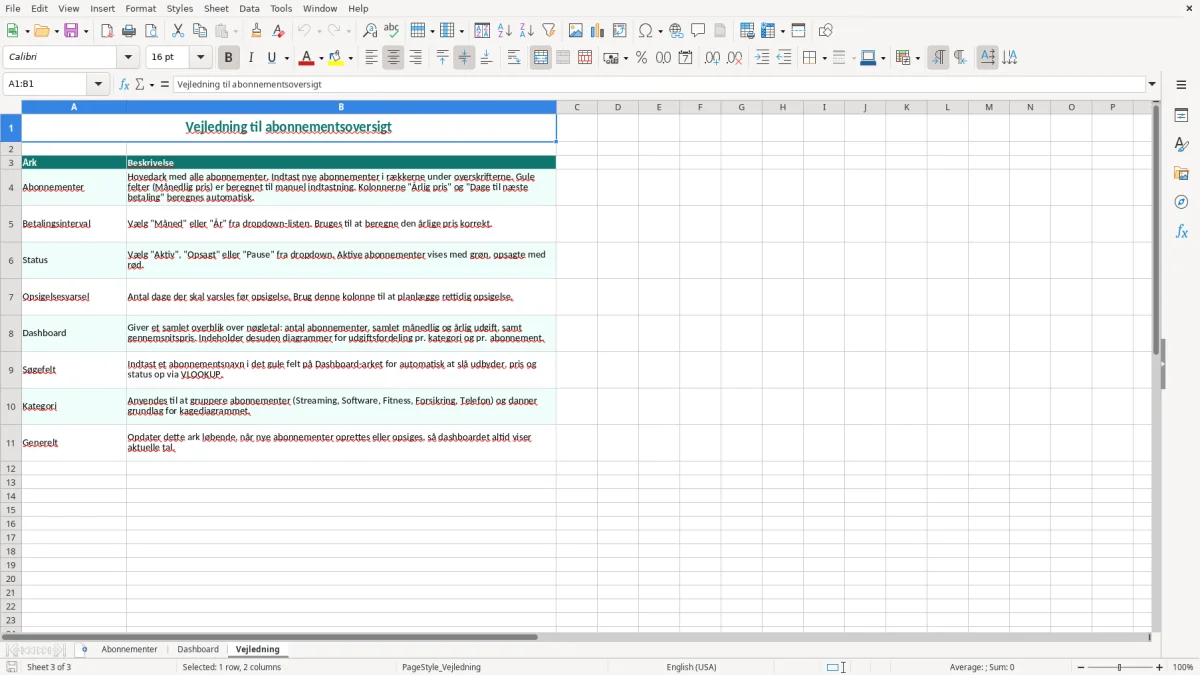1200x675 pixels.
Task: Switch to Abonnementer sheet tab
Action: tap(129, 650)
